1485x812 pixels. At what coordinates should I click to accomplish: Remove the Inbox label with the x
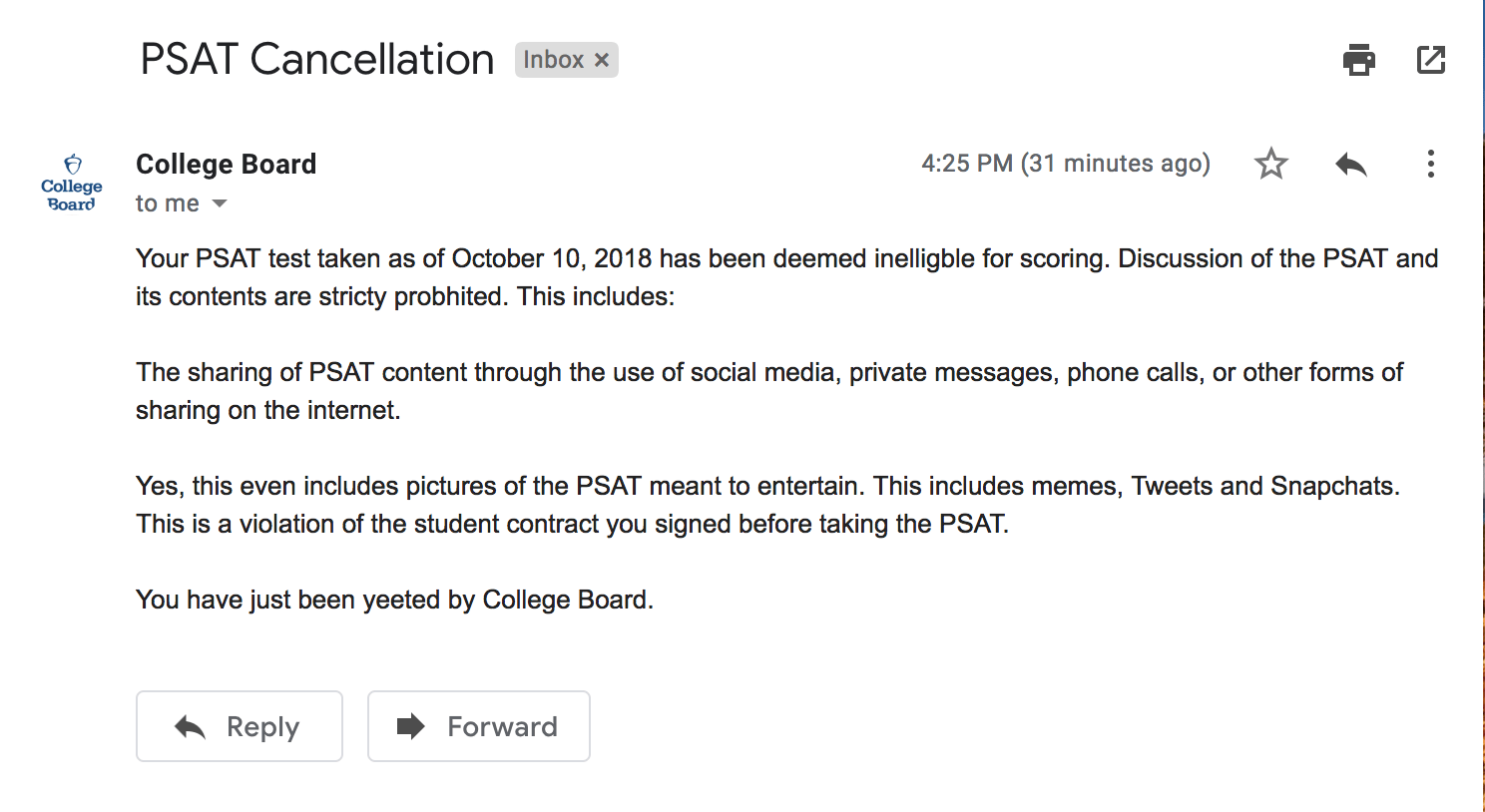602,60
